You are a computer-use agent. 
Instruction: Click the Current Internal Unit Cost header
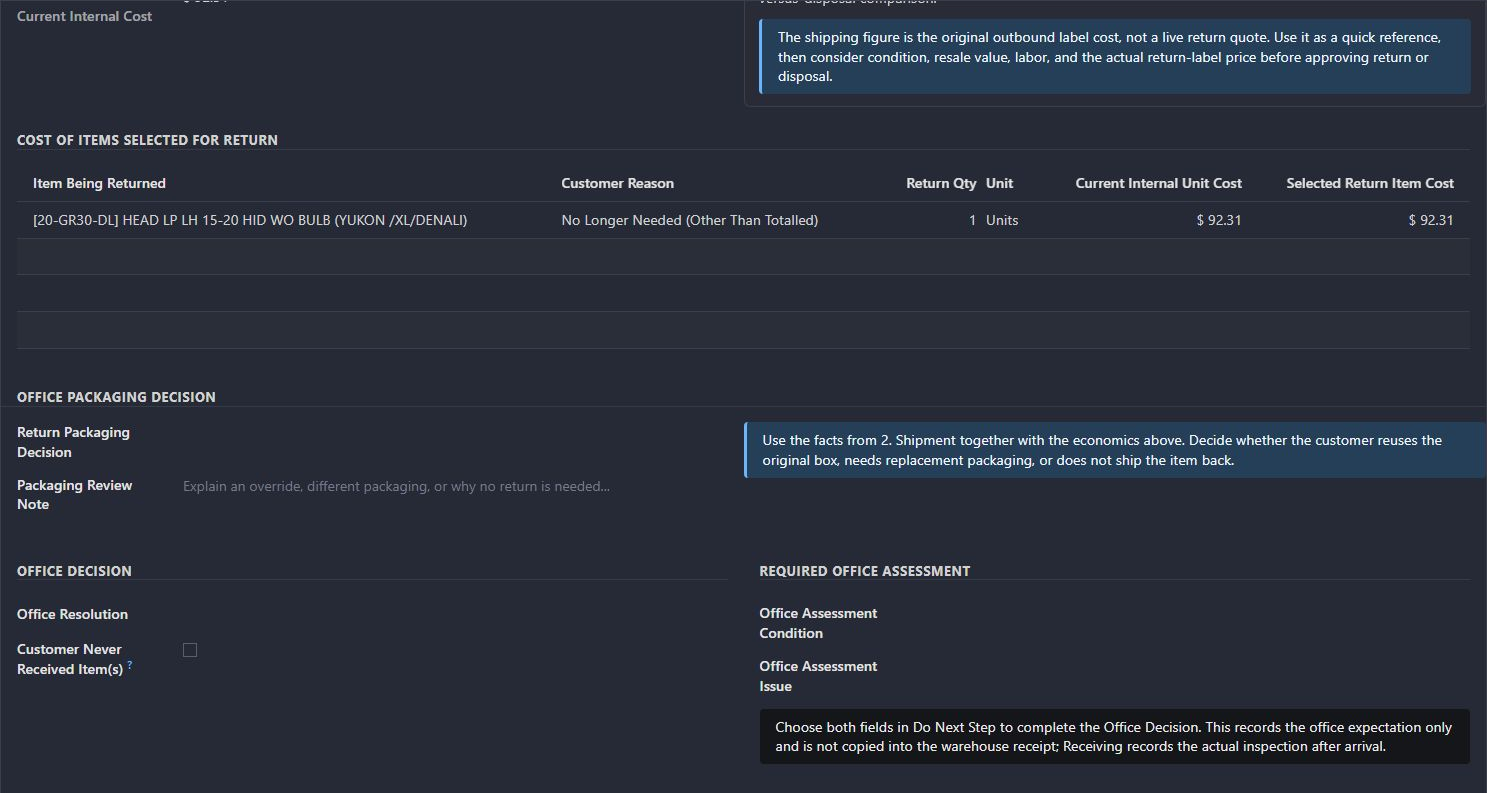pyautogui.click(x=1158, y=183)
